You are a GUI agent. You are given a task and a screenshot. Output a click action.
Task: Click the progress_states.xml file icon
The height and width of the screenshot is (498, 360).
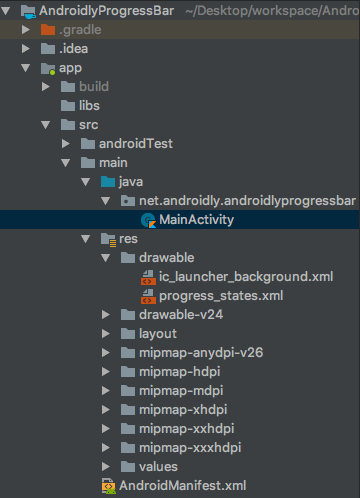[x=148, y=296]
